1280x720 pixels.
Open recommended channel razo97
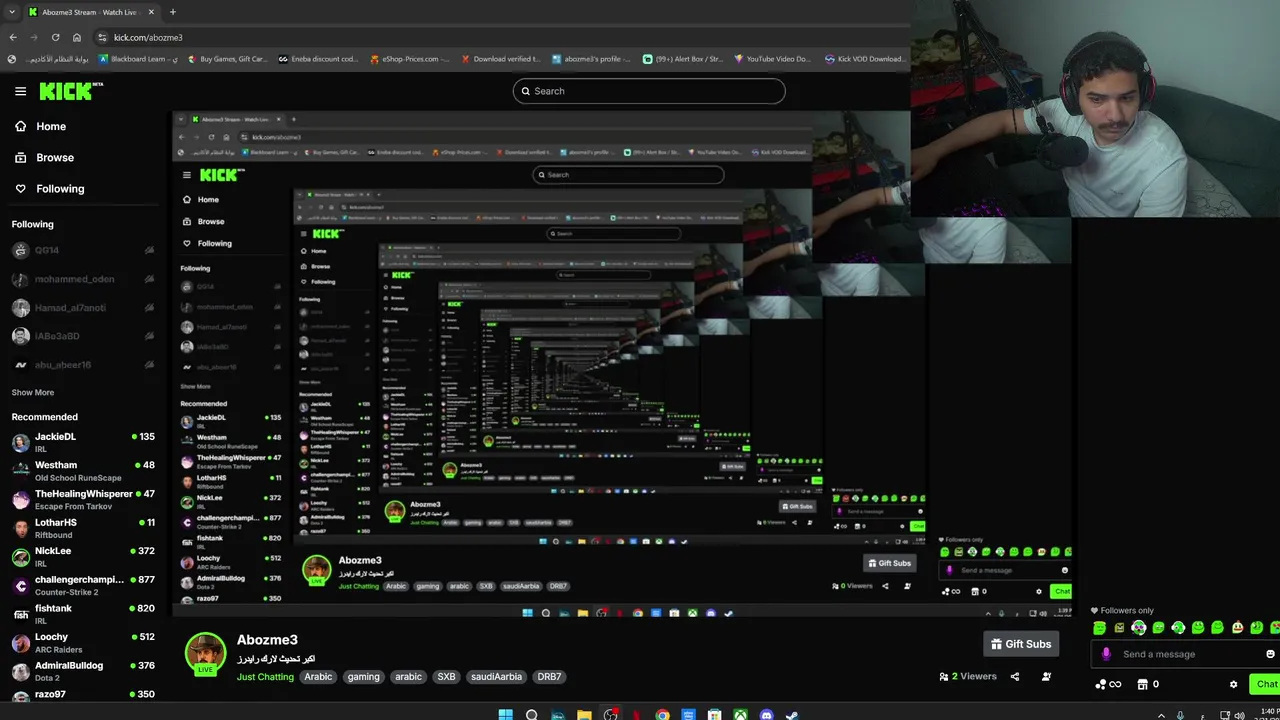(83, 694)
